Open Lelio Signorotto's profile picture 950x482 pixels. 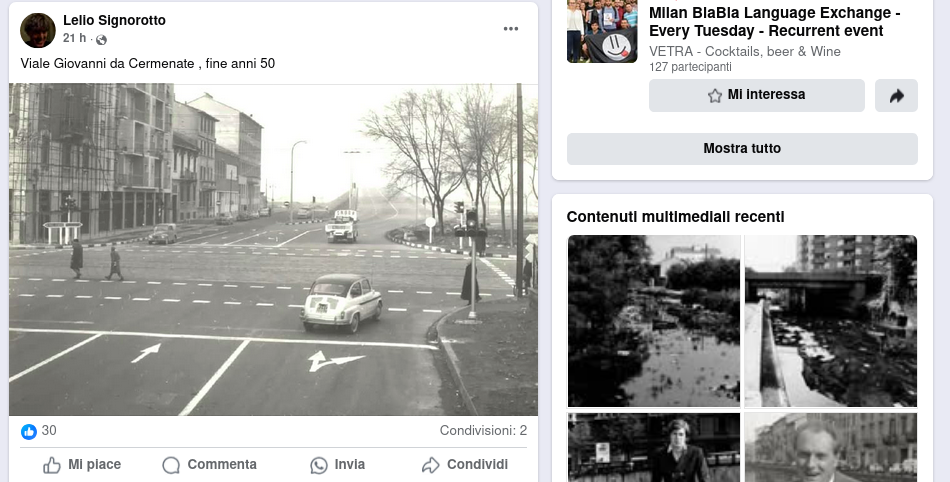tap(38, 30)
